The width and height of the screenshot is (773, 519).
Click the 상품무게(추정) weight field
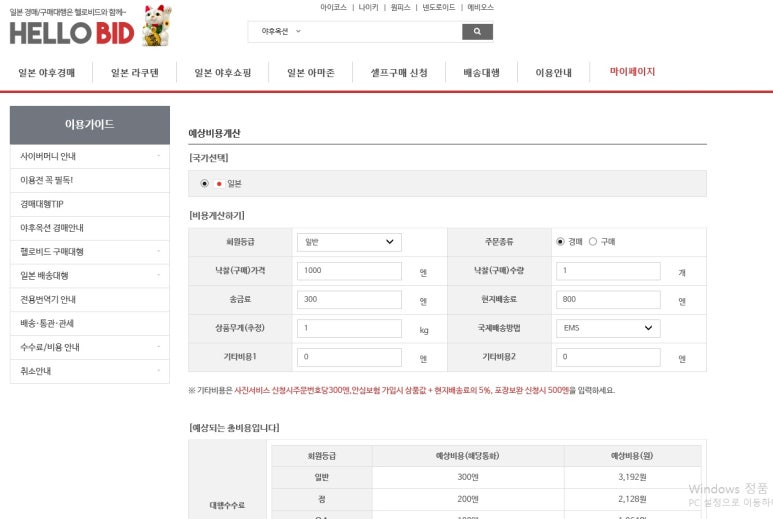349,328
